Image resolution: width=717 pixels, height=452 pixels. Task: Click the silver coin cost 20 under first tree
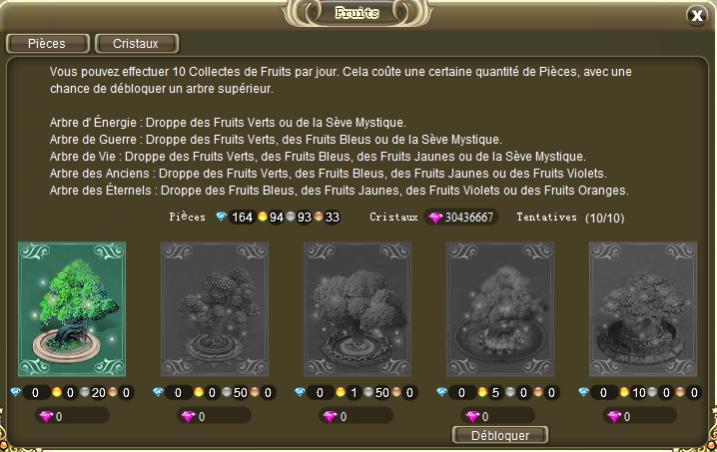(93, 393)
